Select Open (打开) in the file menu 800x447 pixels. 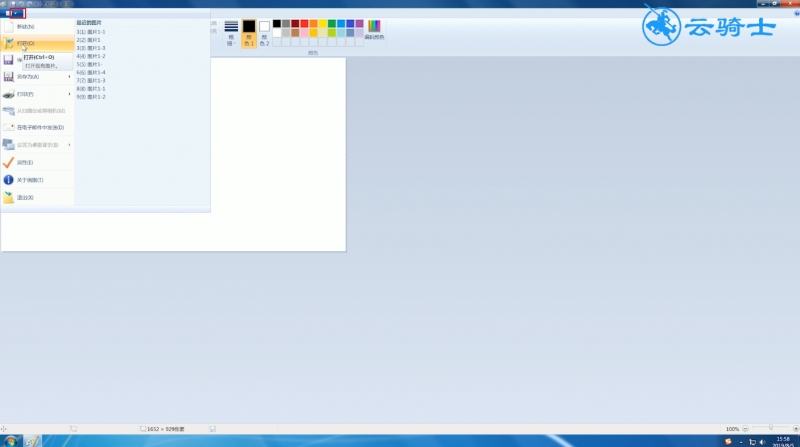click(37, 43)
